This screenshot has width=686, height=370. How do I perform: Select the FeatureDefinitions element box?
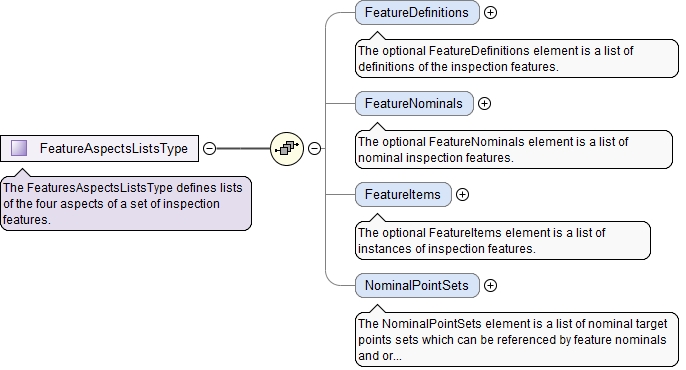tap(417, 13)
